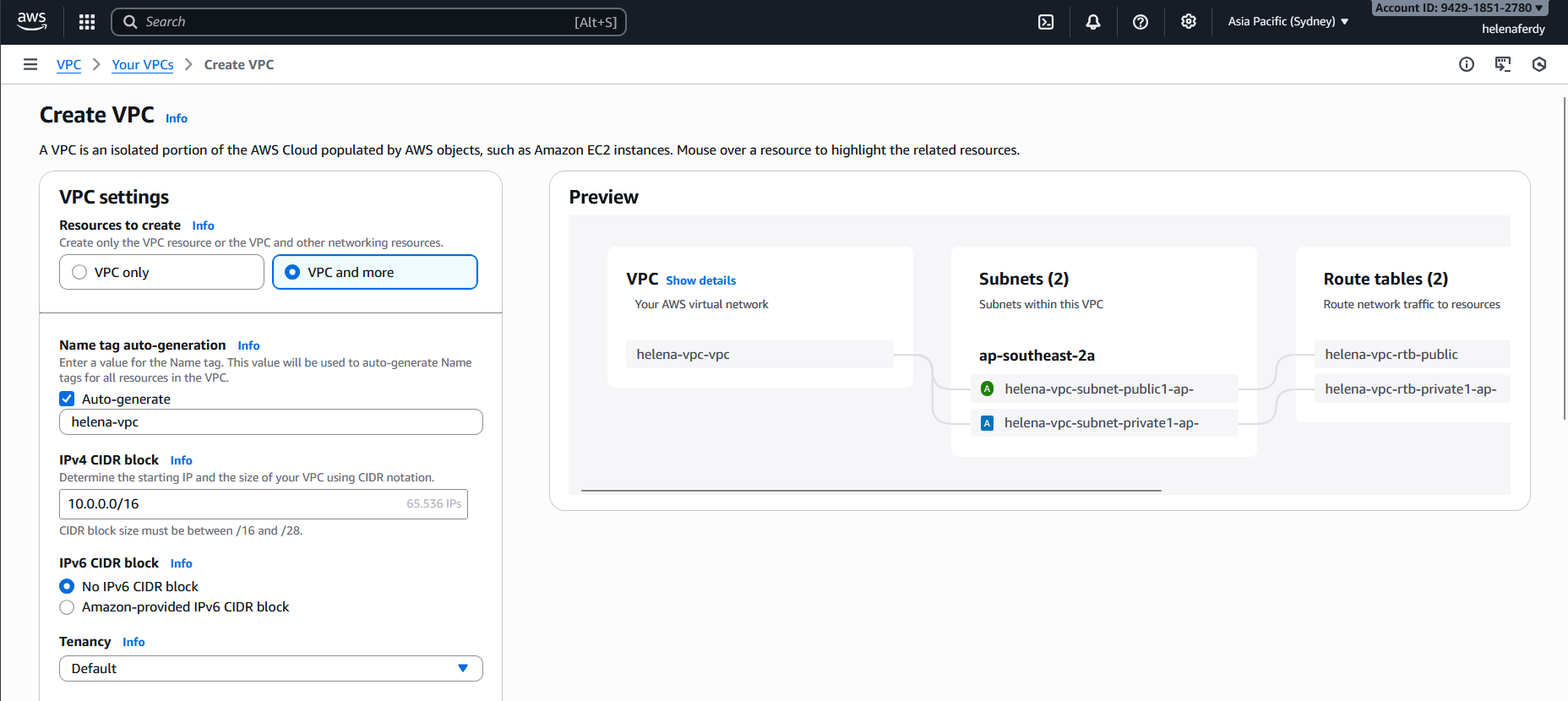Click the Preview horizontal scrollbar
This screenshot has height=701, width=1568.
click(870, 490)
